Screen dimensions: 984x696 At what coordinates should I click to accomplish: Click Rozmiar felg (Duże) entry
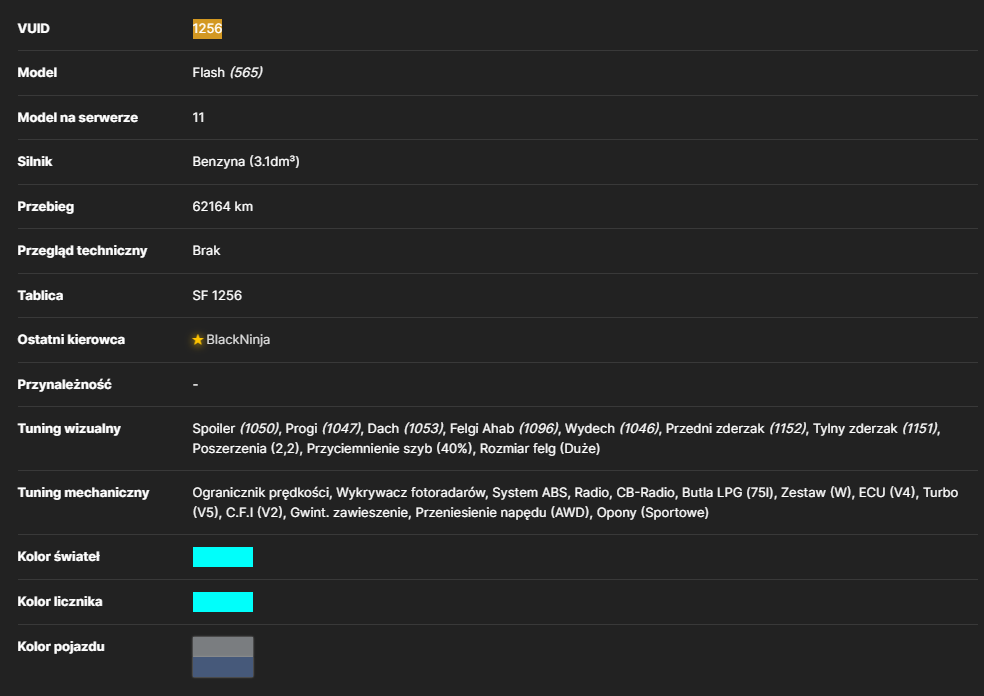540,449
